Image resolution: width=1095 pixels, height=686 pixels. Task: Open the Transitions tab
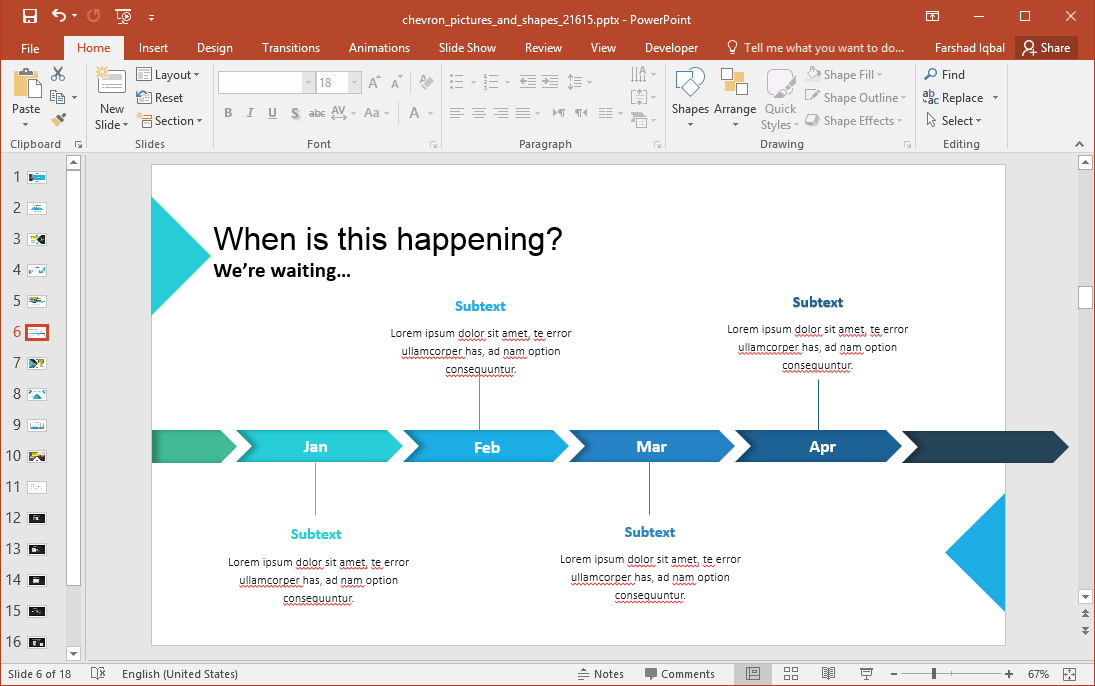tap(290, 48)
